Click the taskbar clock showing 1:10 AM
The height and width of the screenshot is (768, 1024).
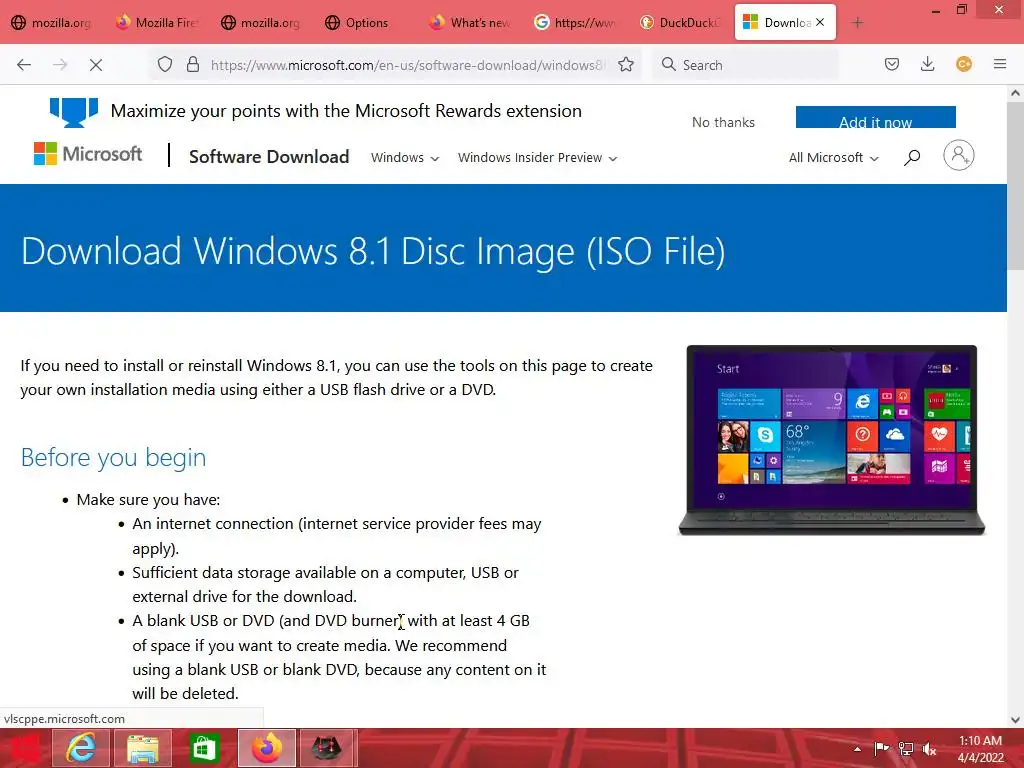tap(980, 749)
